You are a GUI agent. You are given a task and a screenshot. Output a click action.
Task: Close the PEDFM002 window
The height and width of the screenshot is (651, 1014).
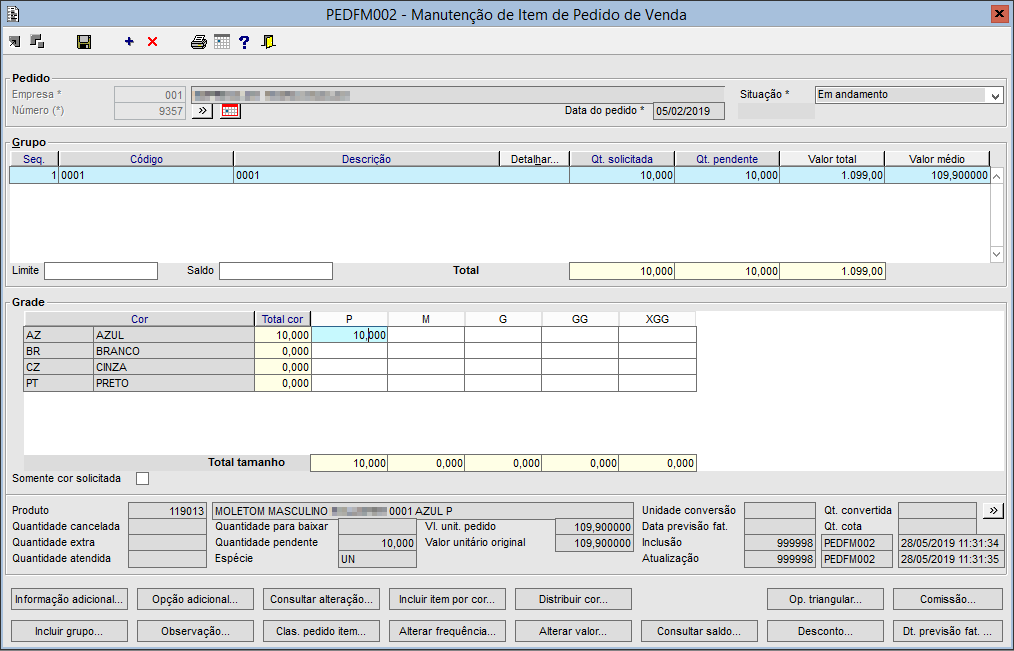pos(999,14)
